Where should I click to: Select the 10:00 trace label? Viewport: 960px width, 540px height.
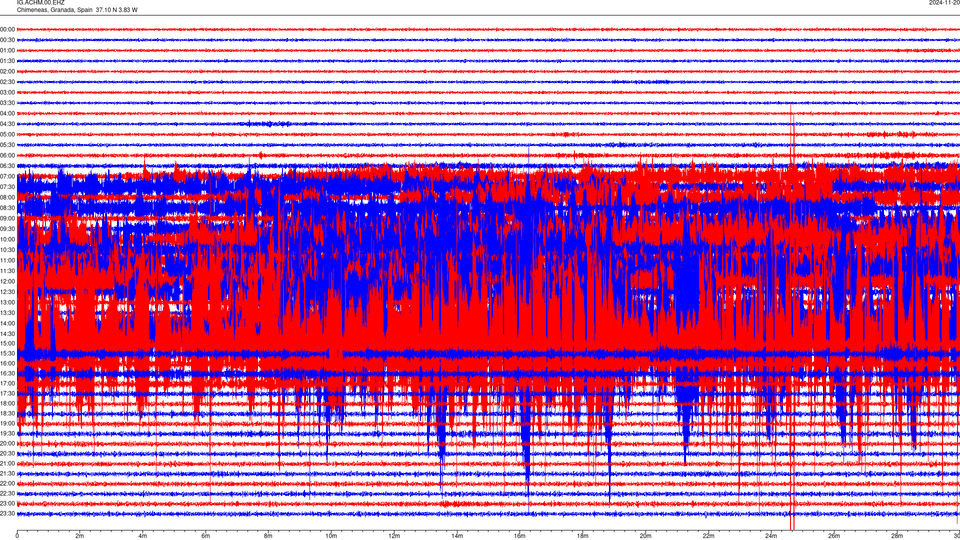[7, 239]
